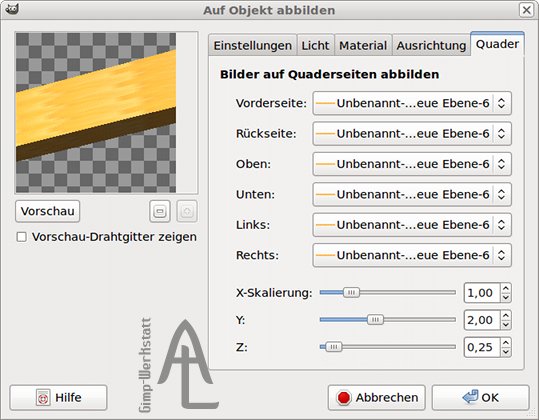This screenshot has height=420, width=539.
Task: Open the Rechts layer dropdown
Action: [412, 255]
